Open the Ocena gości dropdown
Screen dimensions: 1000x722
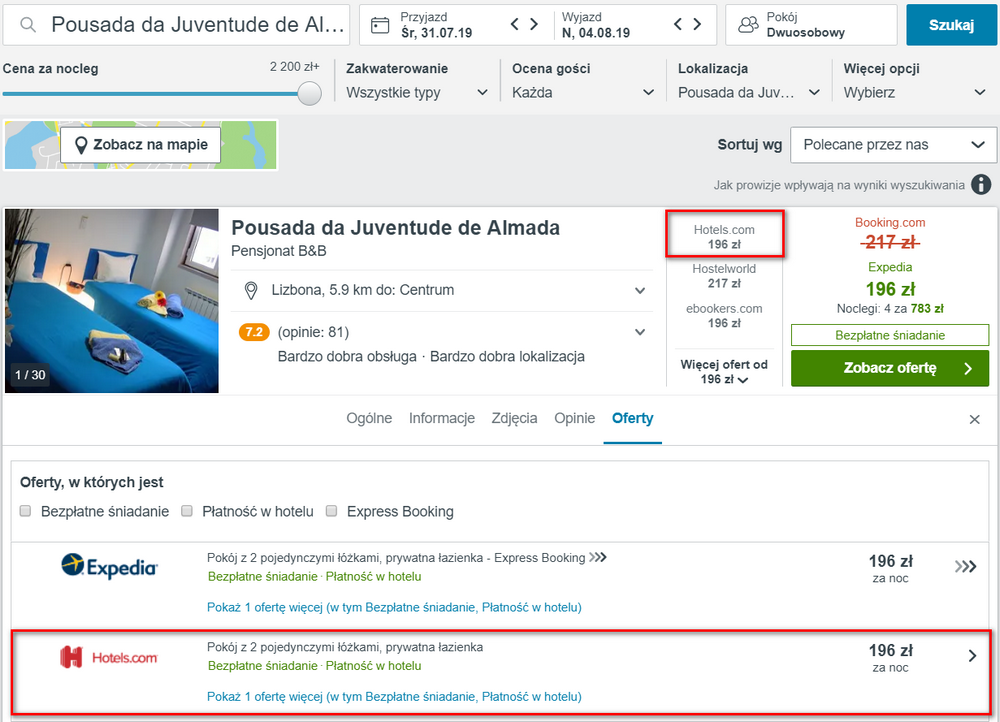point(583,92)
